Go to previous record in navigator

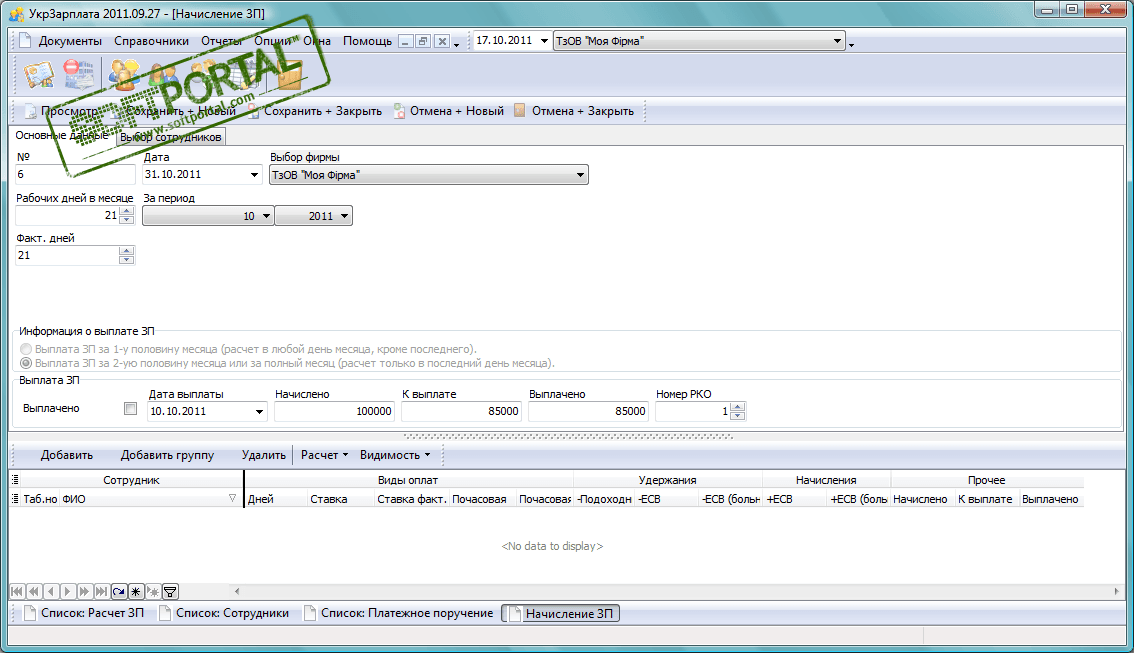click(x=51, y=592)
